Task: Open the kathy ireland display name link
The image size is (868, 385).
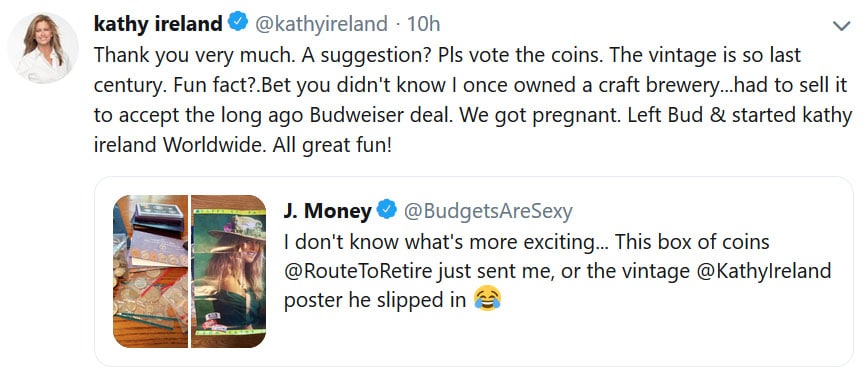Action: [x=158, y=23]
